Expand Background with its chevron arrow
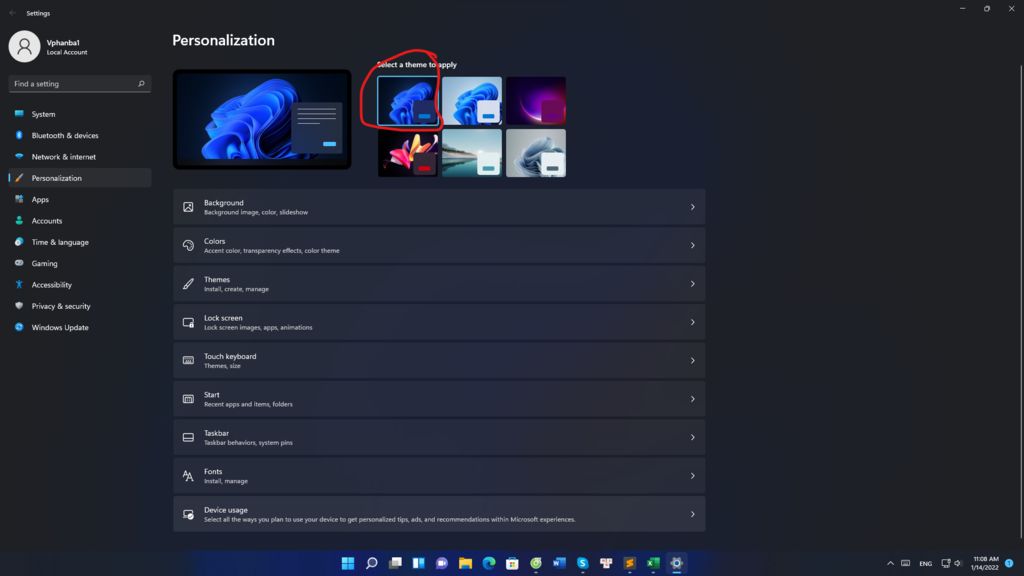 [692, 207]
